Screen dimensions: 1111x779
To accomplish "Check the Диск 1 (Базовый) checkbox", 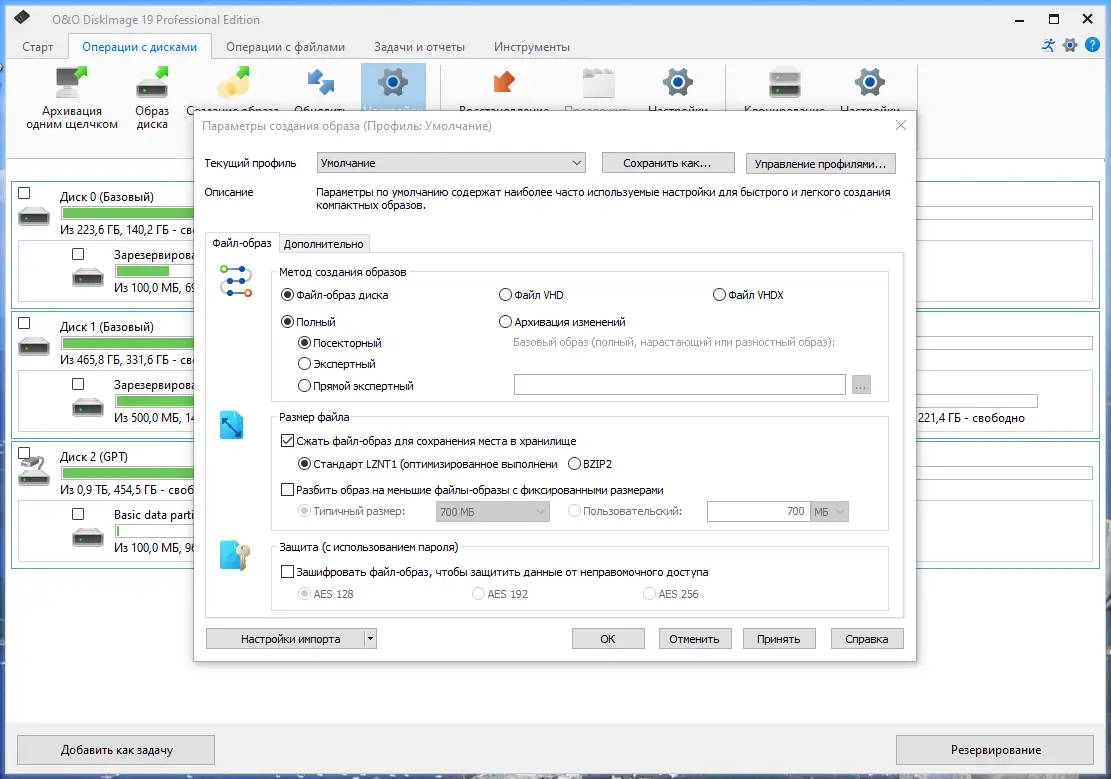I will (24, 323).
